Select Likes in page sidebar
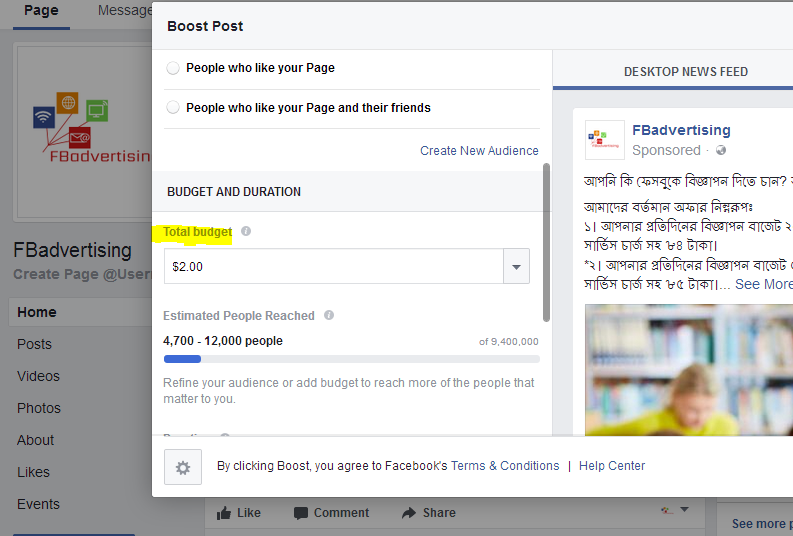Image resolution: width=793 pixels, height=536 pixels. (x=33, y=472)
